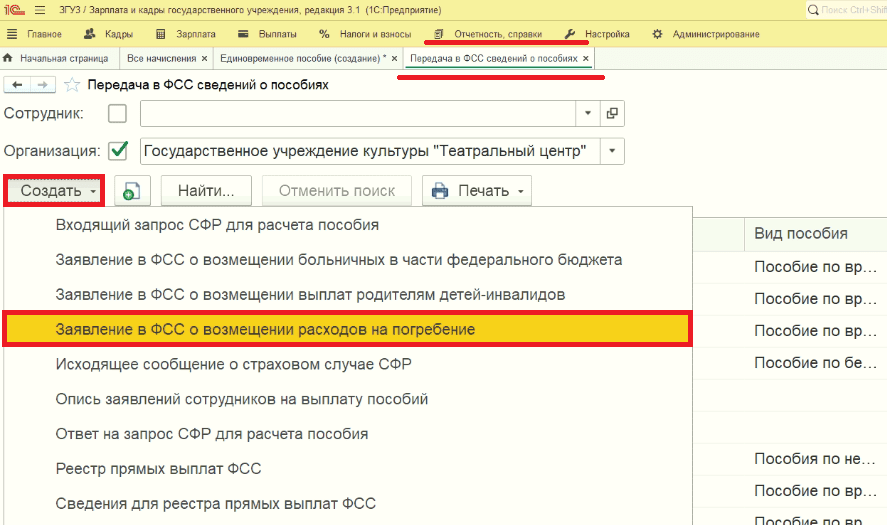Click the home icon on Начальная страница tab
This screenshot has height=525, width=887.
[8, 58]
